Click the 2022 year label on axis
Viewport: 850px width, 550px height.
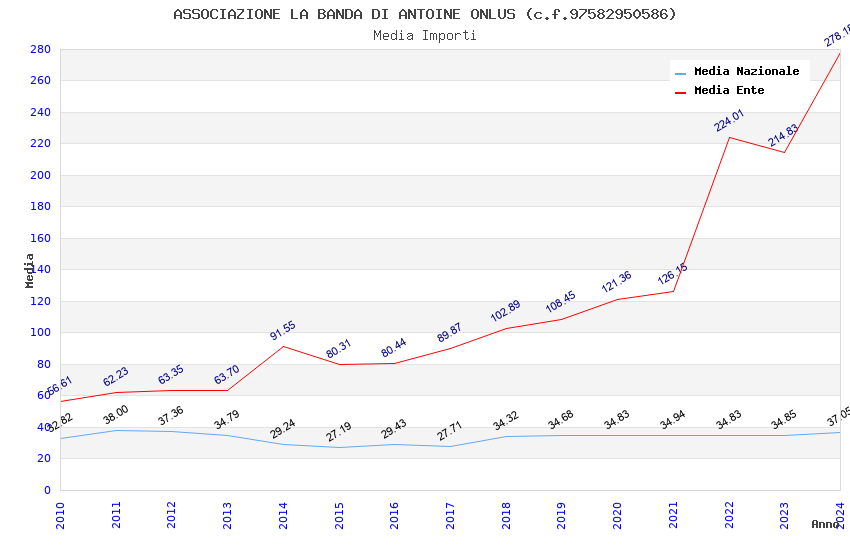click(729, 515)
